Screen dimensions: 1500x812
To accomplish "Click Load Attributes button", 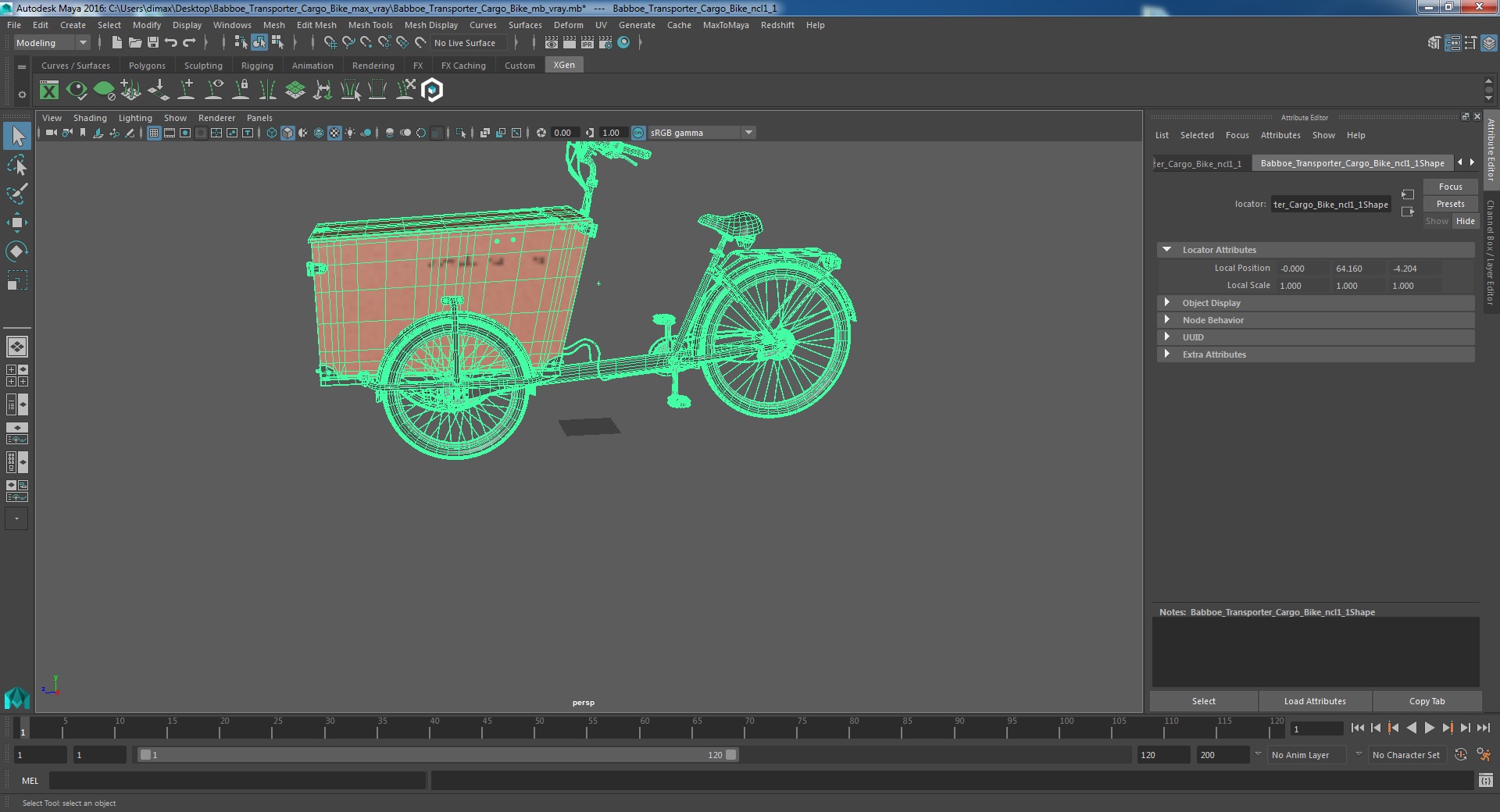I will coord(1315,701).
